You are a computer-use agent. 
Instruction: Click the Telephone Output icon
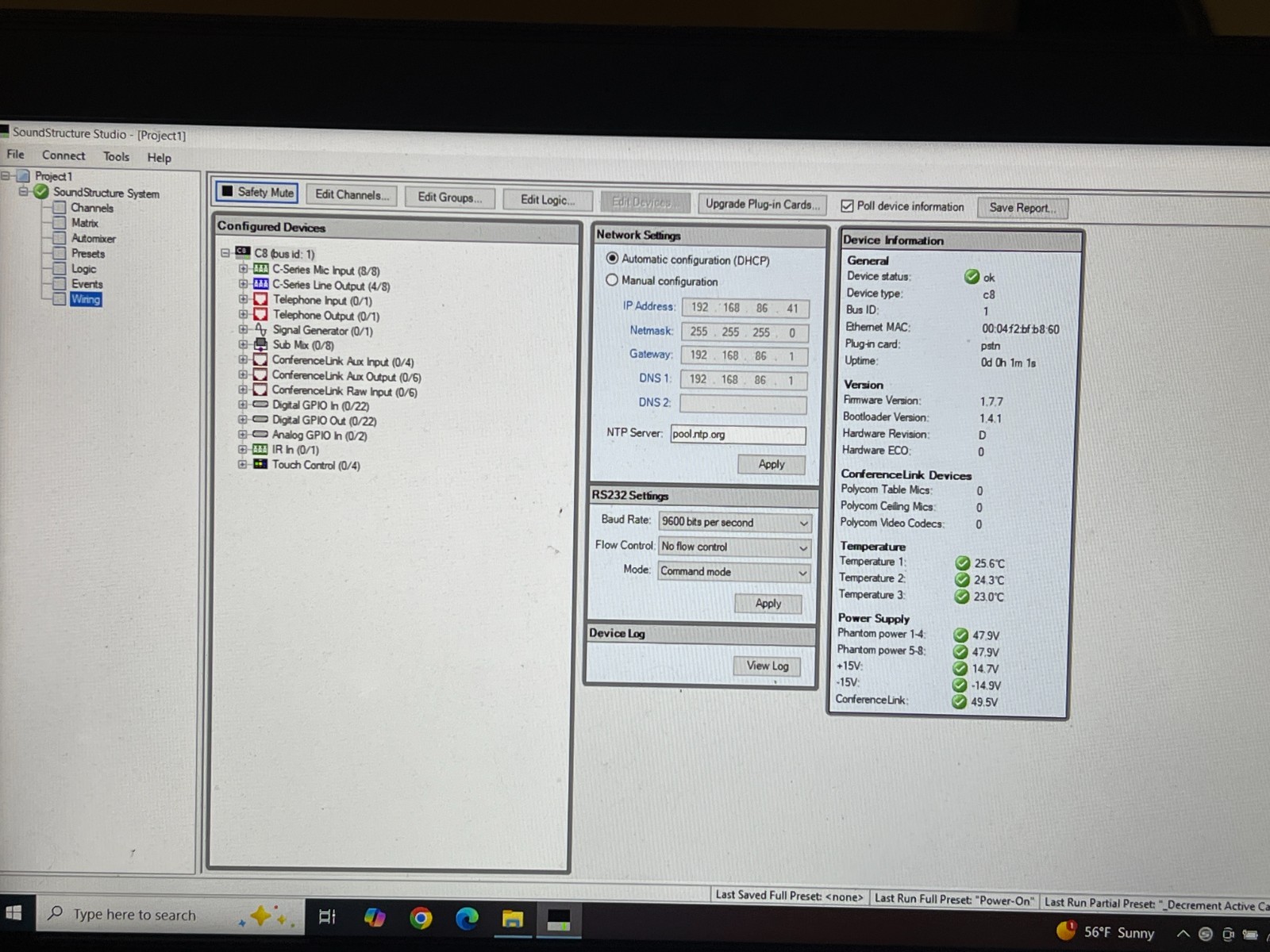260,314
